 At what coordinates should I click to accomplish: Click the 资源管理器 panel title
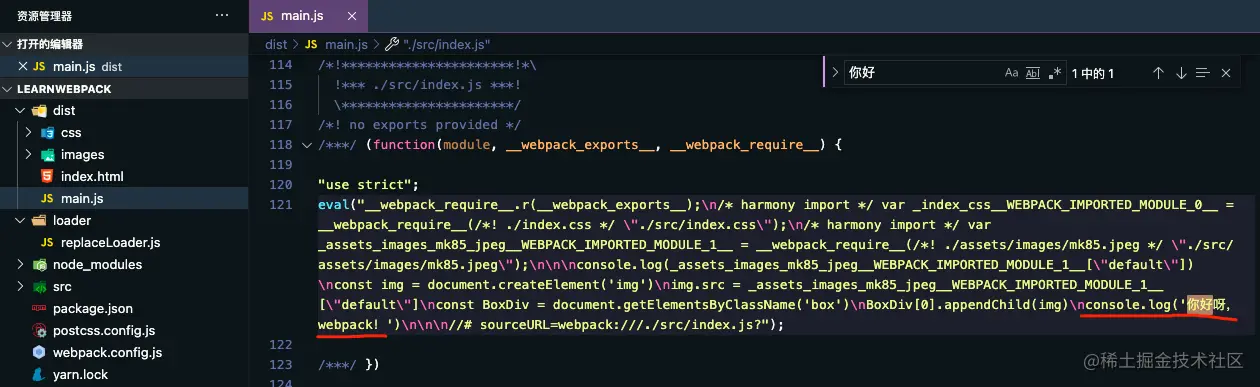pos(45,16)
